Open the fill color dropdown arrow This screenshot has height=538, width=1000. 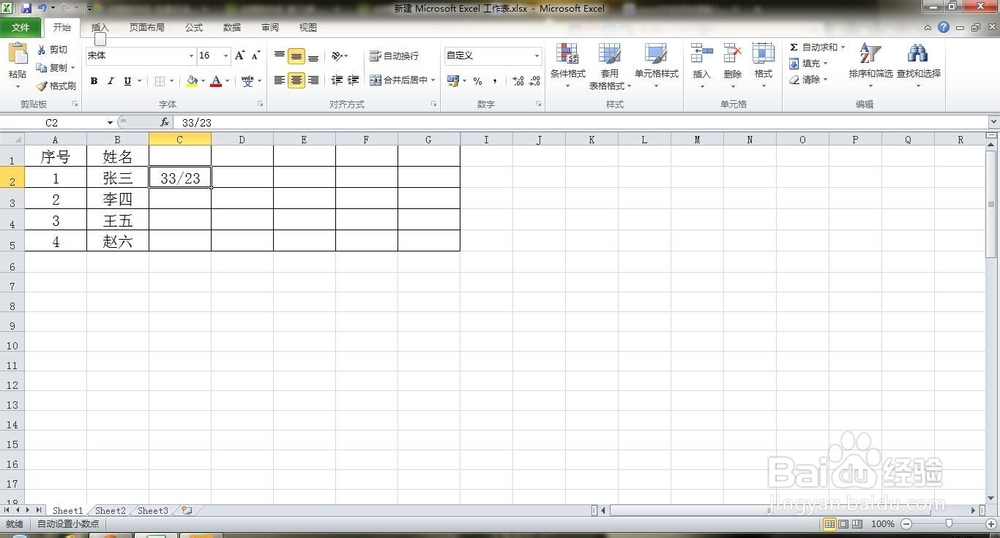click(x=203, y=81)
